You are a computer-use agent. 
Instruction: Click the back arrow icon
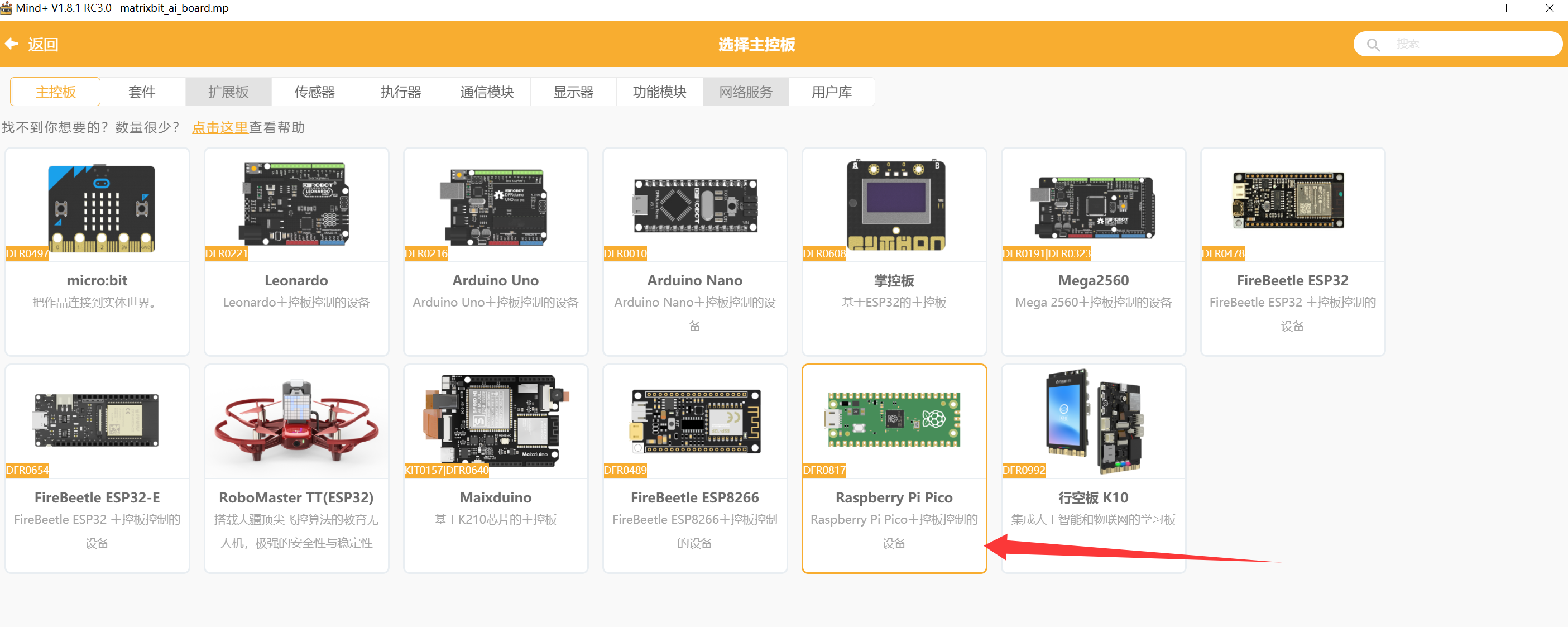12,44
